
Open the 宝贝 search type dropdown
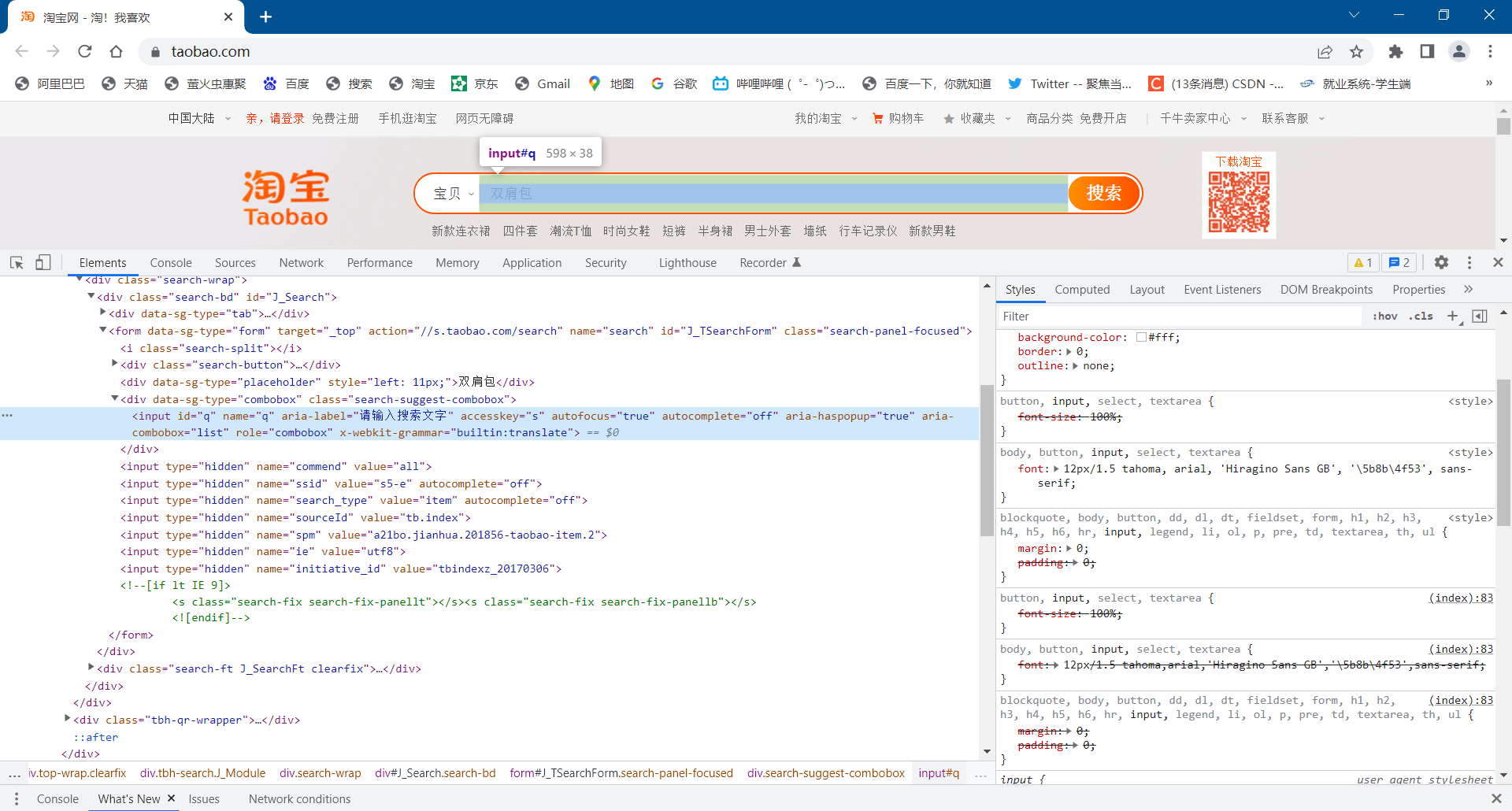(x=454, y=194)
